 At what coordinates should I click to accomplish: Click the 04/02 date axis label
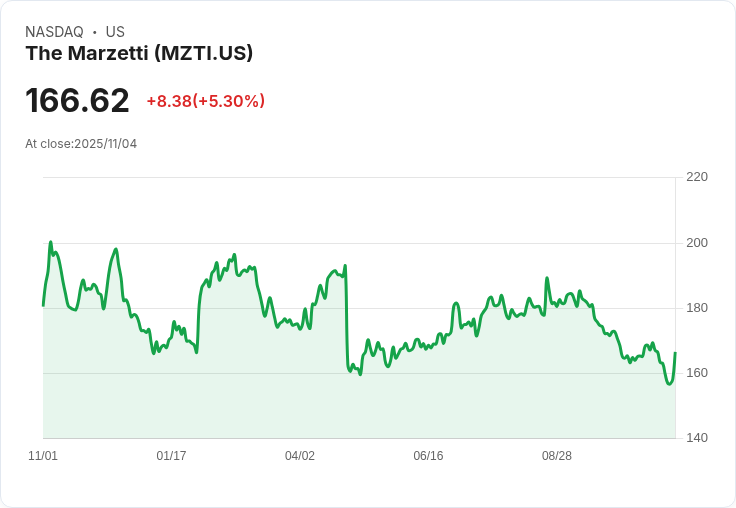click(x=300, y=456)
